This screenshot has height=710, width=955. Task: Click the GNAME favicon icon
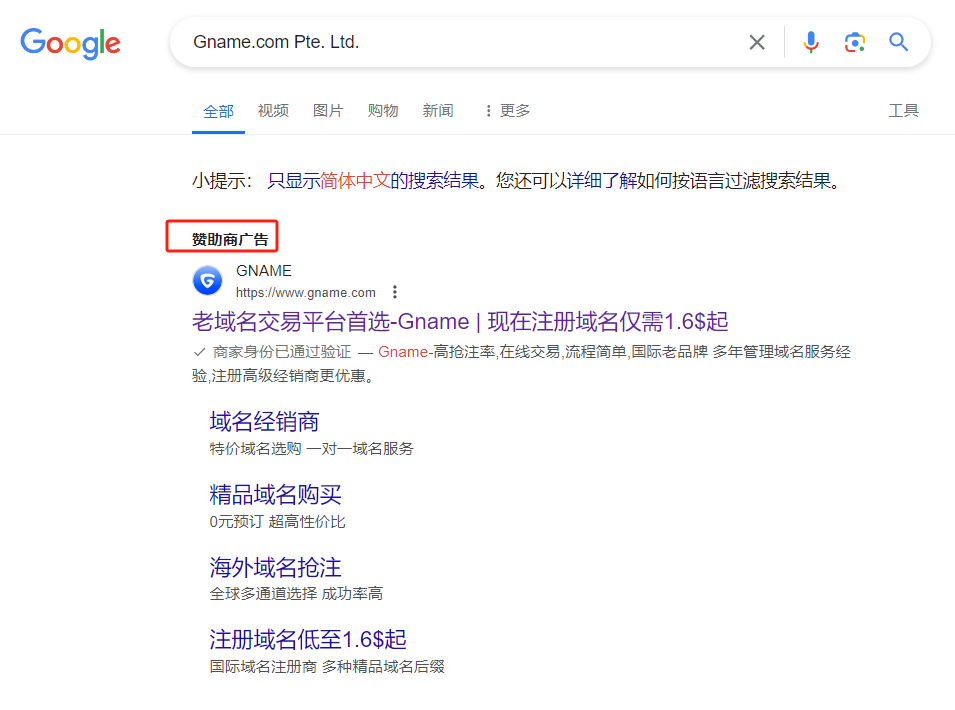[x=208, y=281]
